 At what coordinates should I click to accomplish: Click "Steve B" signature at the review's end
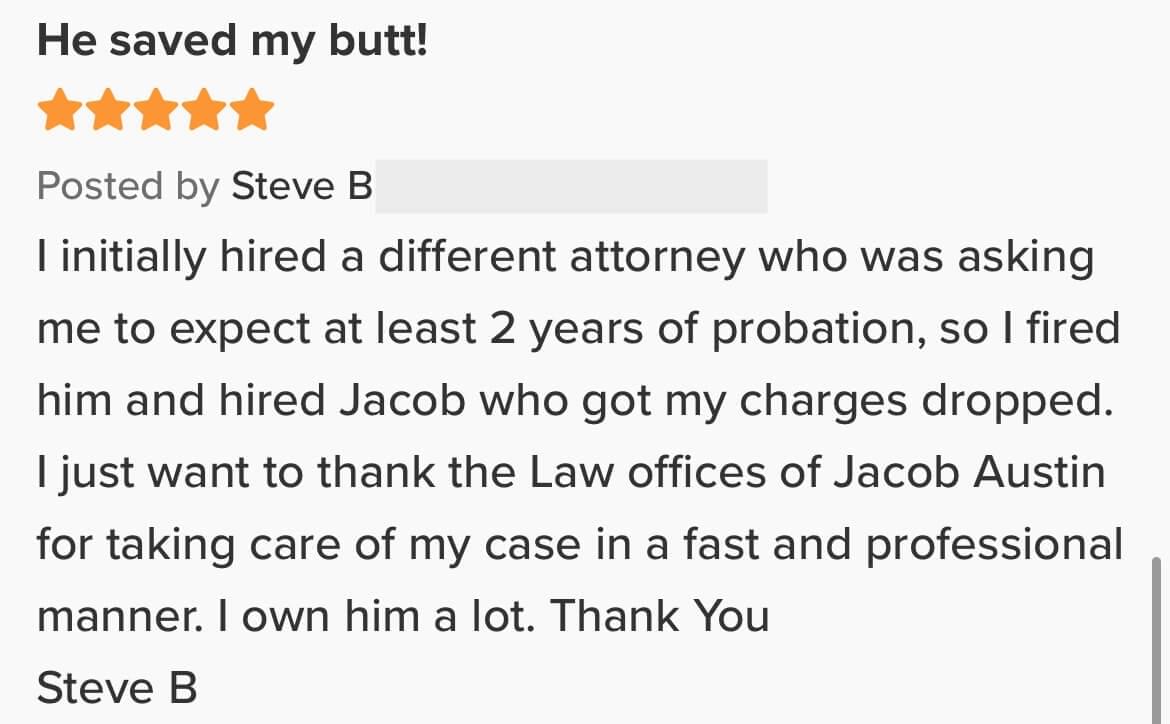tap(117, 688)
